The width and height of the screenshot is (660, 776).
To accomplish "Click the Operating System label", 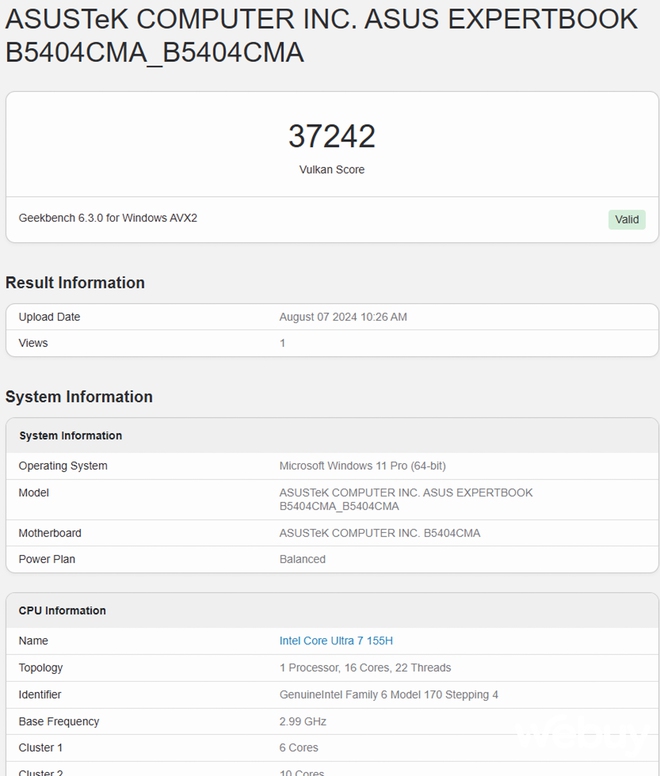I will coord(63,466).
